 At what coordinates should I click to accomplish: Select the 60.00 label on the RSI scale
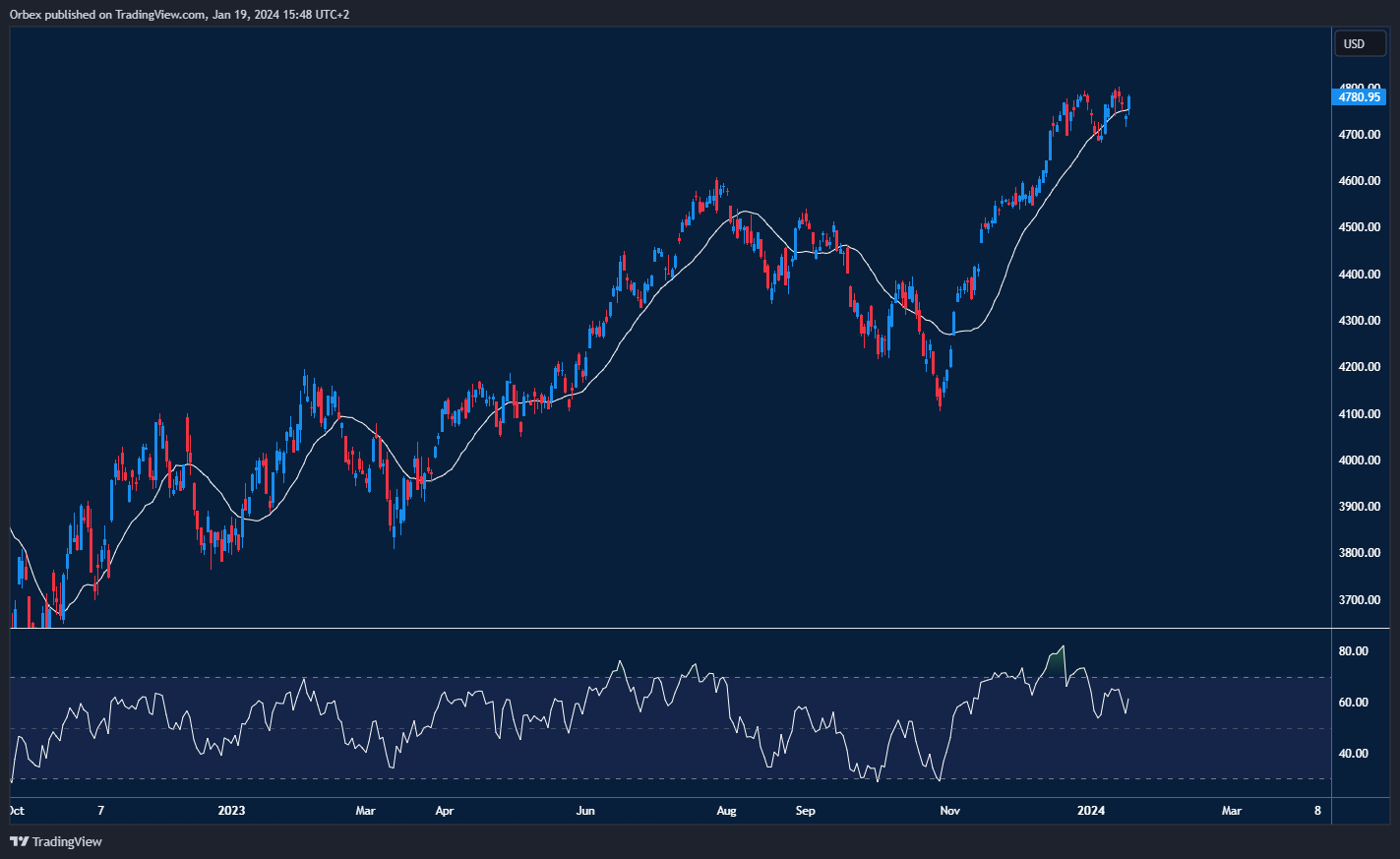pos(1353,703)
